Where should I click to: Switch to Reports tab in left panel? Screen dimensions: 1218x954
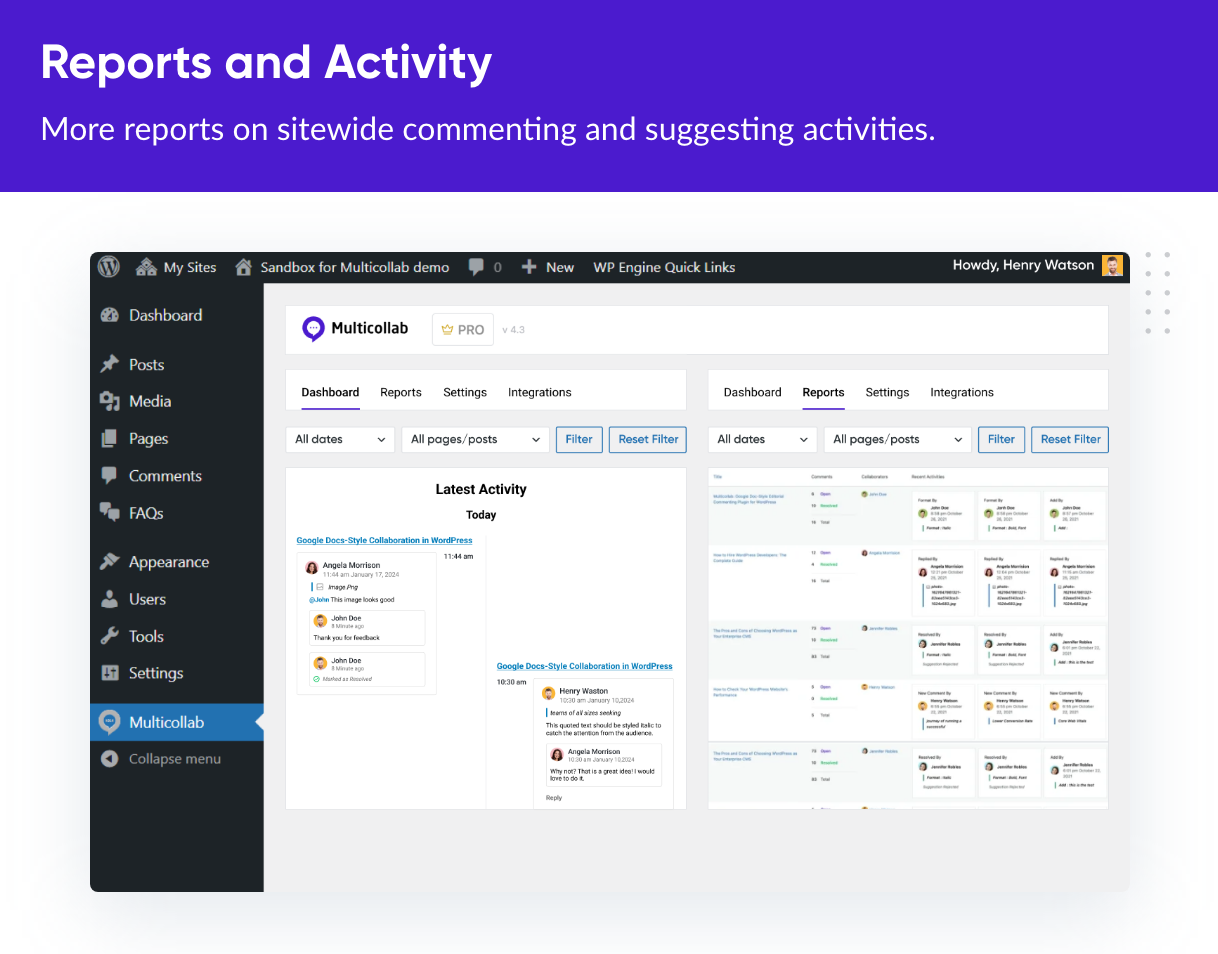401,392
